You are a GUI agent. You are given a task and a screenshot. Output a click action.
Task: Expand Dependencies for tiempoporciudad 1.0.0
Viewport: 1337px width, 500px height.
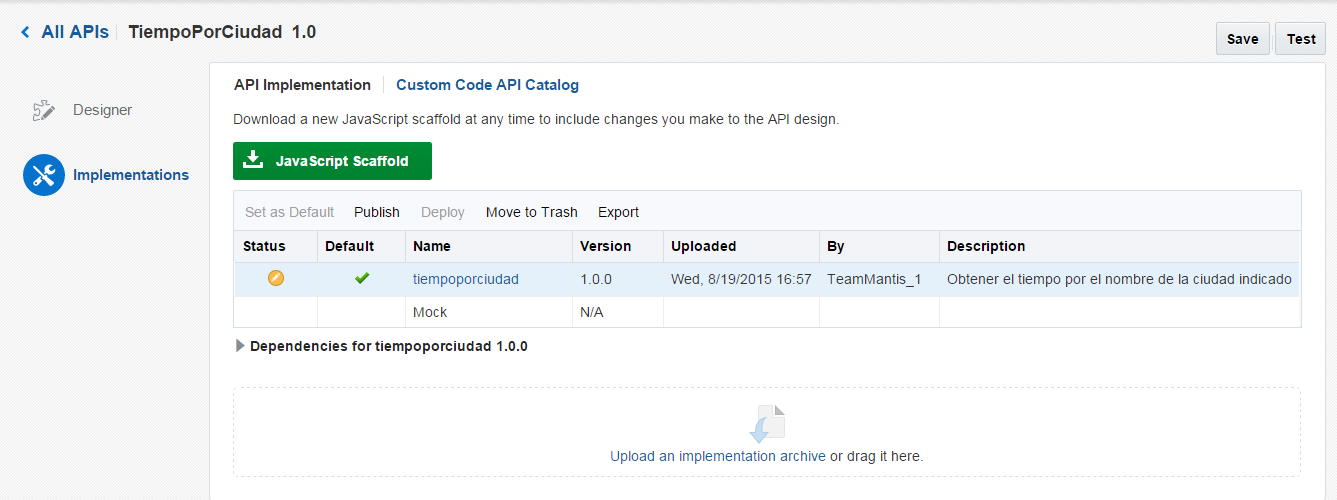tap(240, 346)
